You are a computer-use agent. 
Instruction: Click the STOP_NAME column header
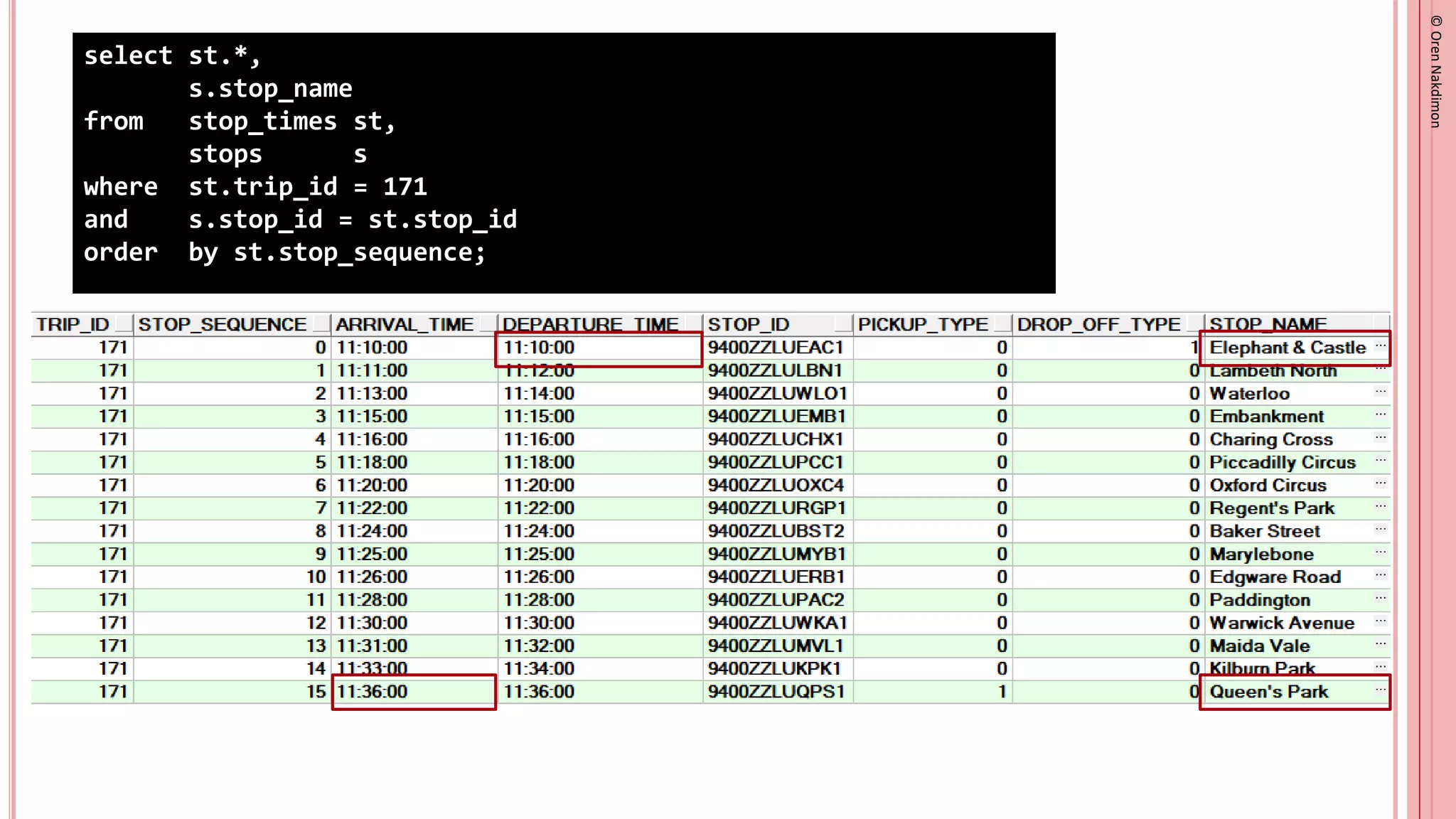[x=1268, y=324]
